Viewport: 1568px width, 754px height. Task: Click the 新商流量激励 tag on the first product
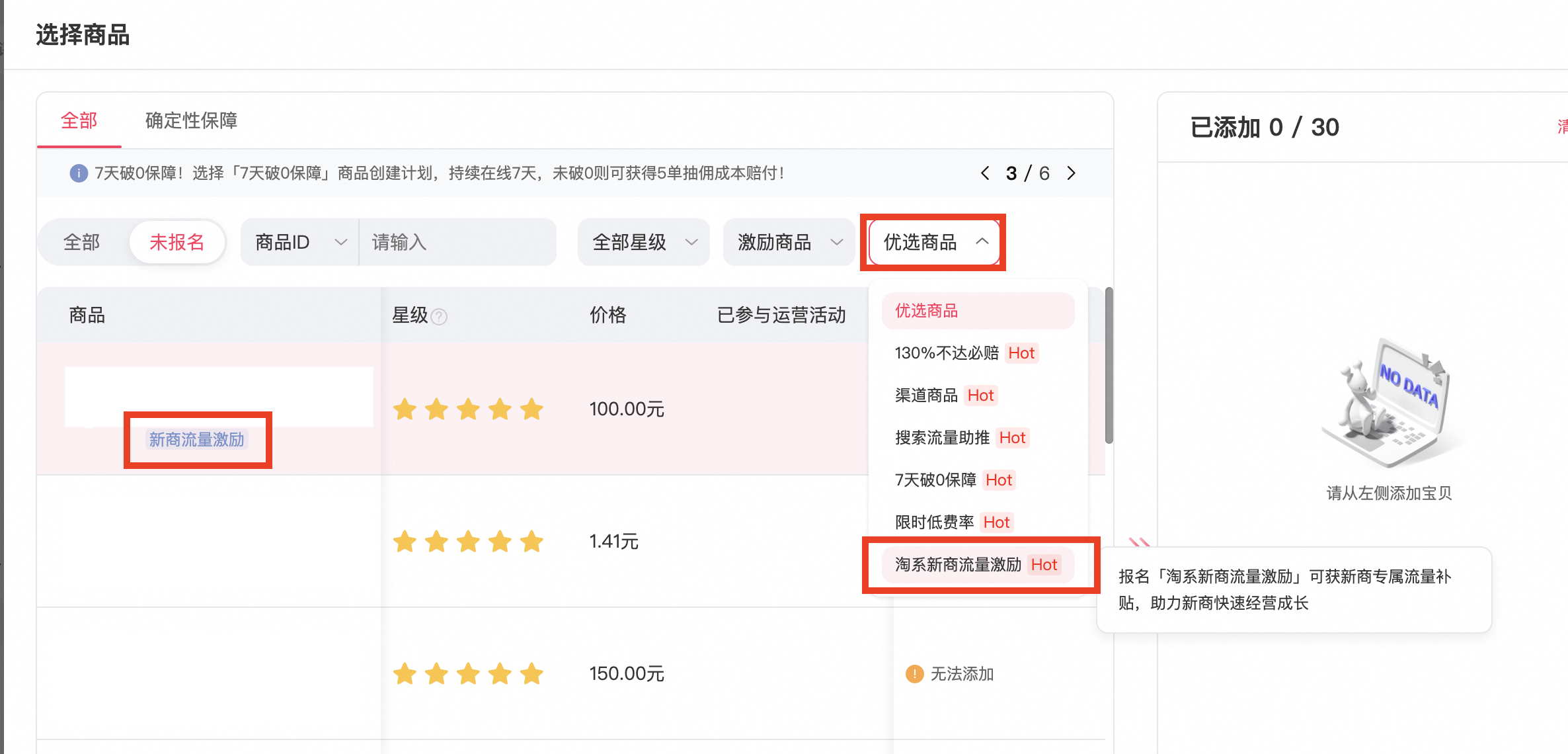click(x=196, y=440)
